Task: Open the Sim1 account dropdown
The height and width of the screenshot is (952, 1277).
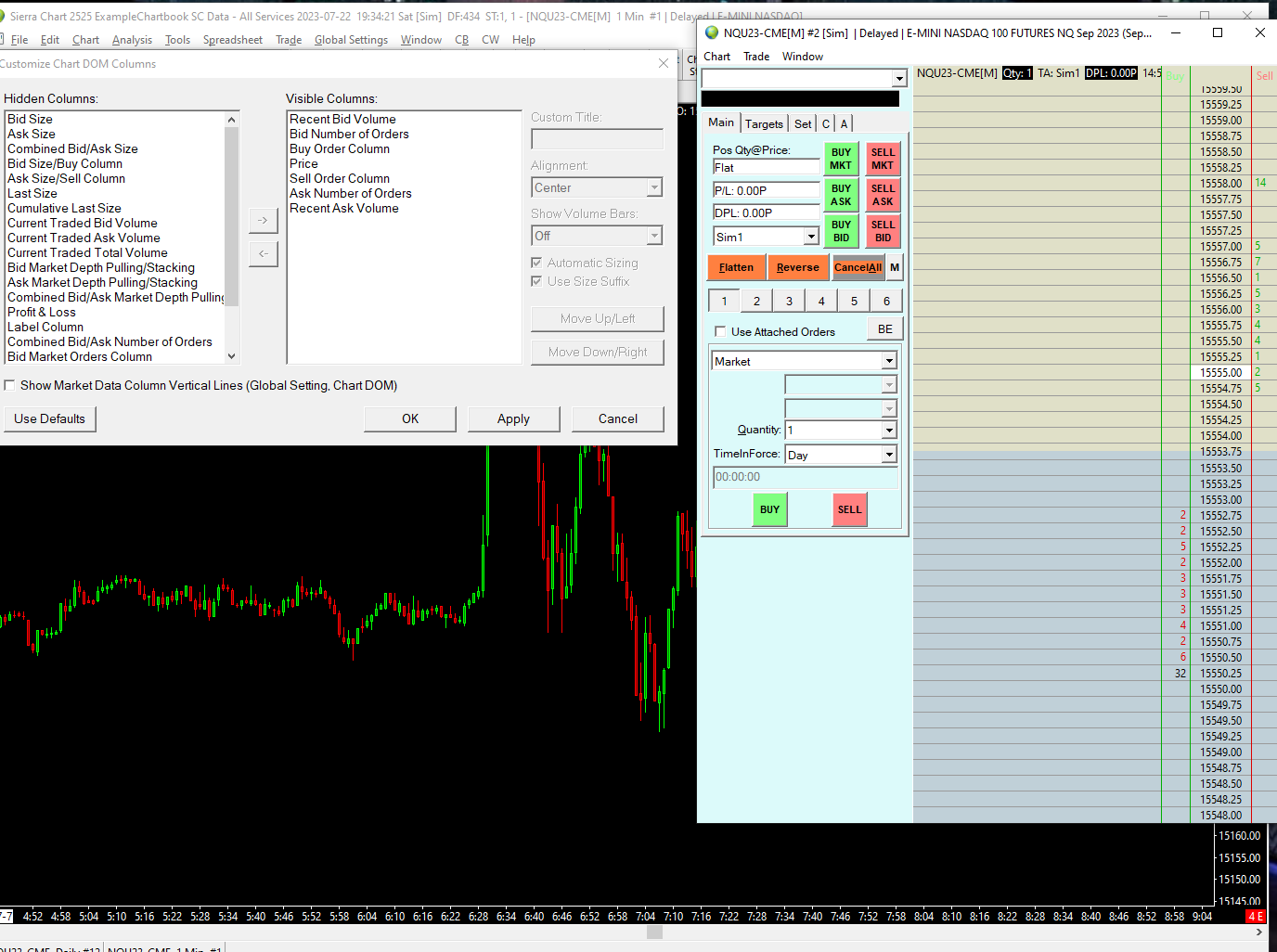Action: point(810,237)
